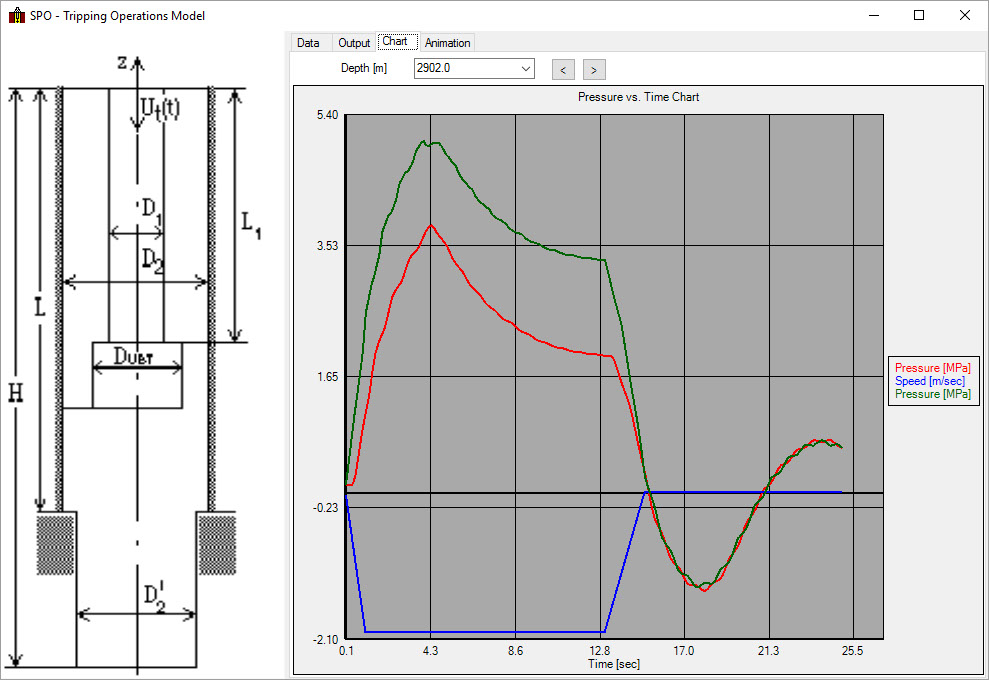Click the Depth value field showing 2902.0
The height and width of the screenshot is (680, 989).
(x=465, y=69)
